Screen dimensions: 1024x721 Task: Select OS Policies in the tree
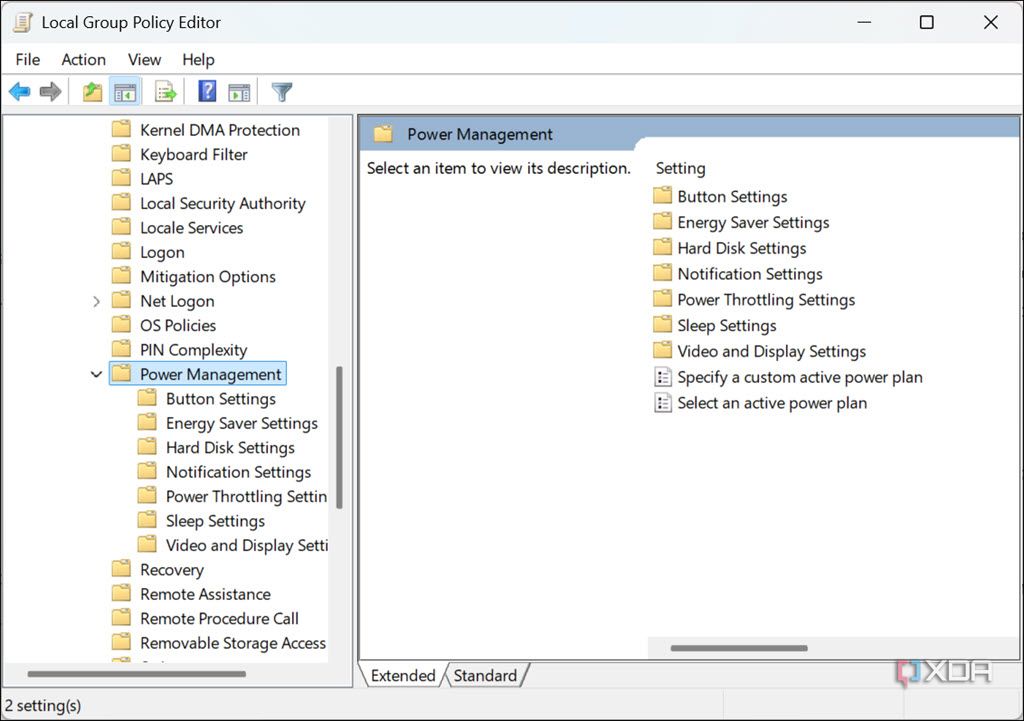178,325
